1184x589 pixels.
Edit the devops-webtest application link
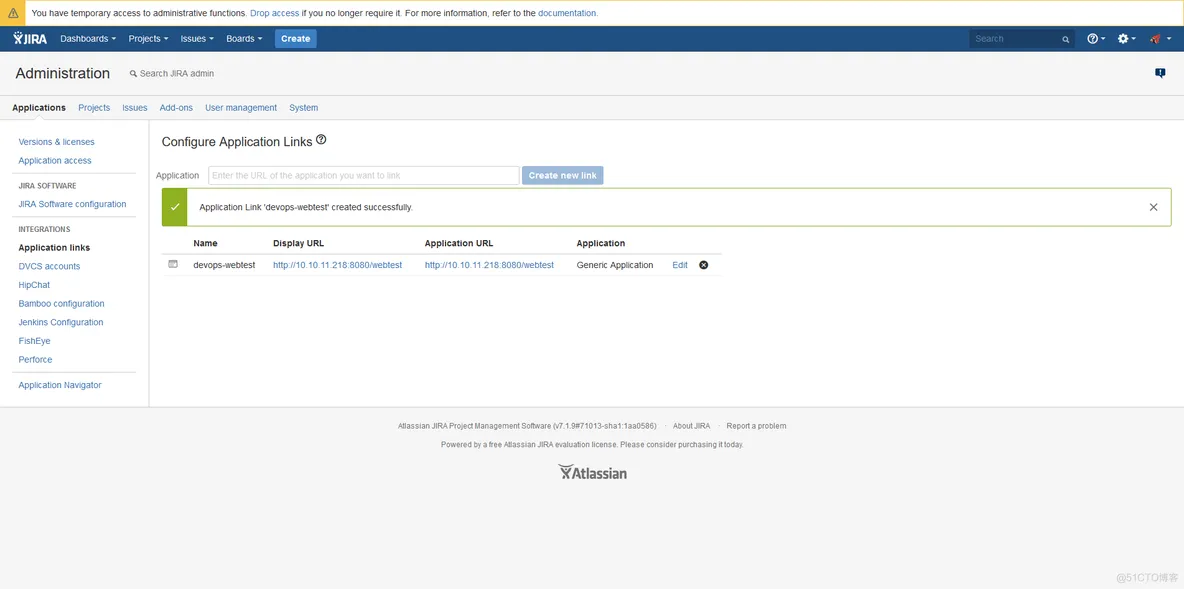[x=680, y=265]
